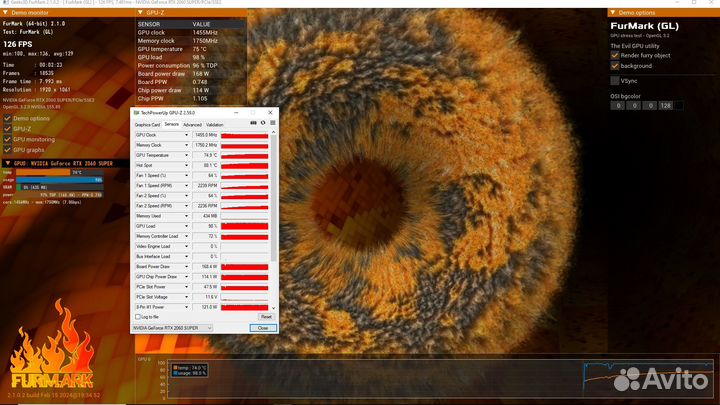Select the Sensors tab in GPU-Z
Image resolution: width=720 pixels, height=405 pixels.
171,124
